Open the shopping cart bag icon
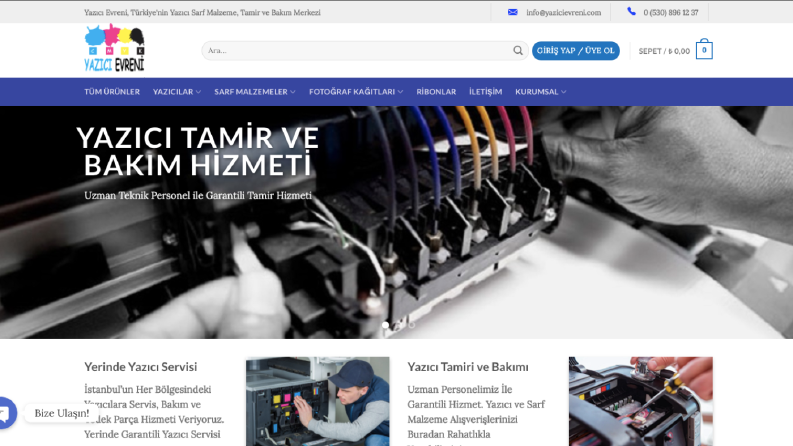This screenshot has height=446, width=793. coord(704,50)
